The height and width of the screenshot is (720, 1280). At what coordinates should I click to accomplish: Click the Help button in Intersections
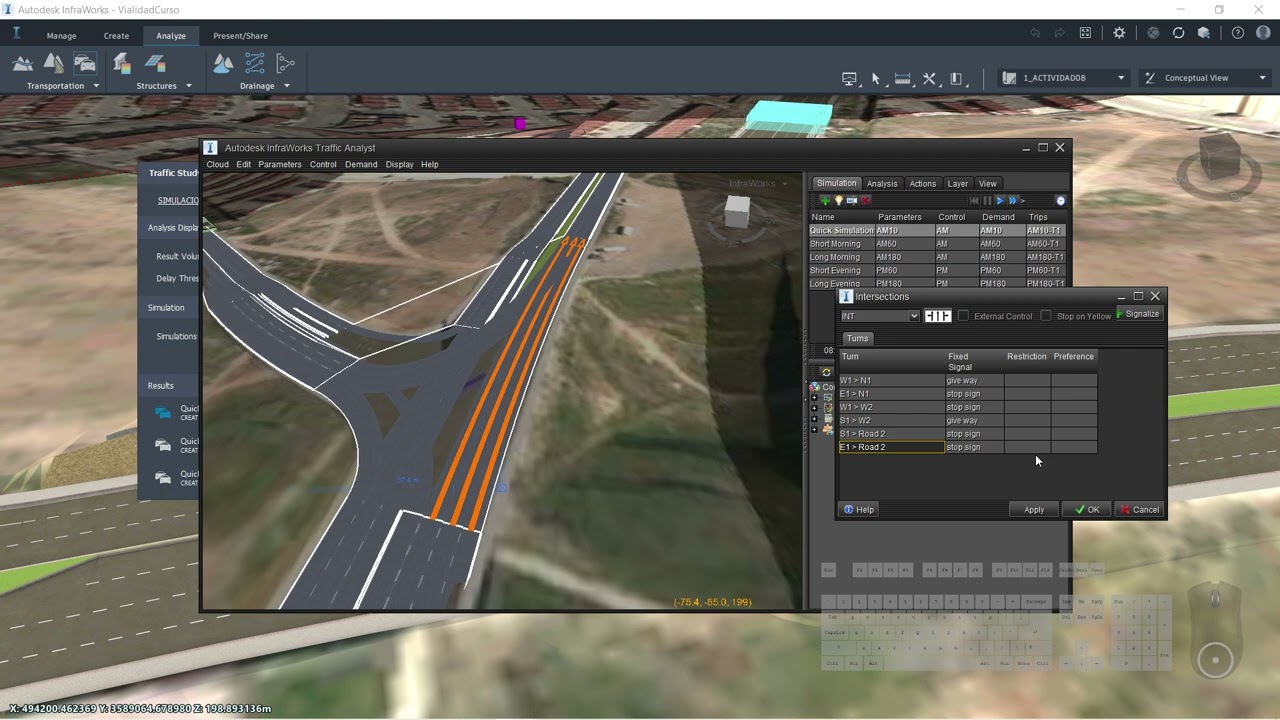[x=859, y=510]
